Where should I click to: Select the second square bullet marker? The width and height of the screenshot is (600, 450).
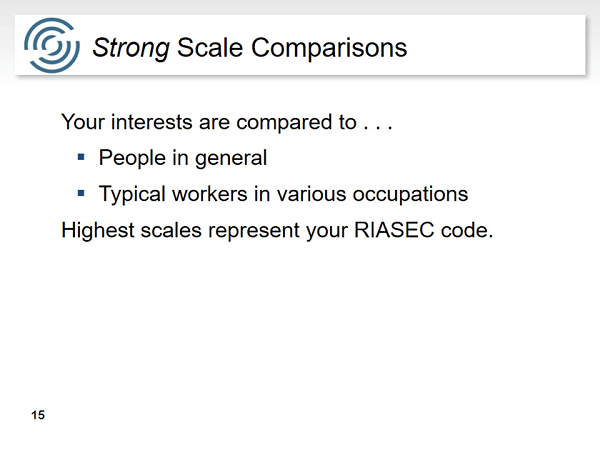(81, 193)
